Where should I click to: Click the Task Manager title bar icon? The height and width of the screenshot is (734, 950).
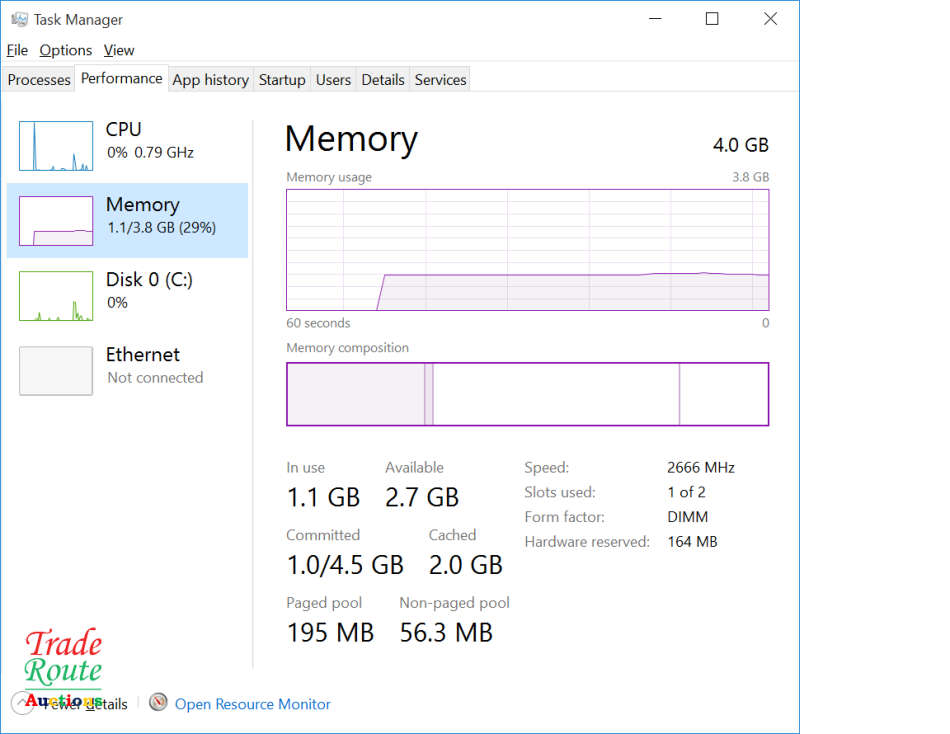tap(19, 19)
